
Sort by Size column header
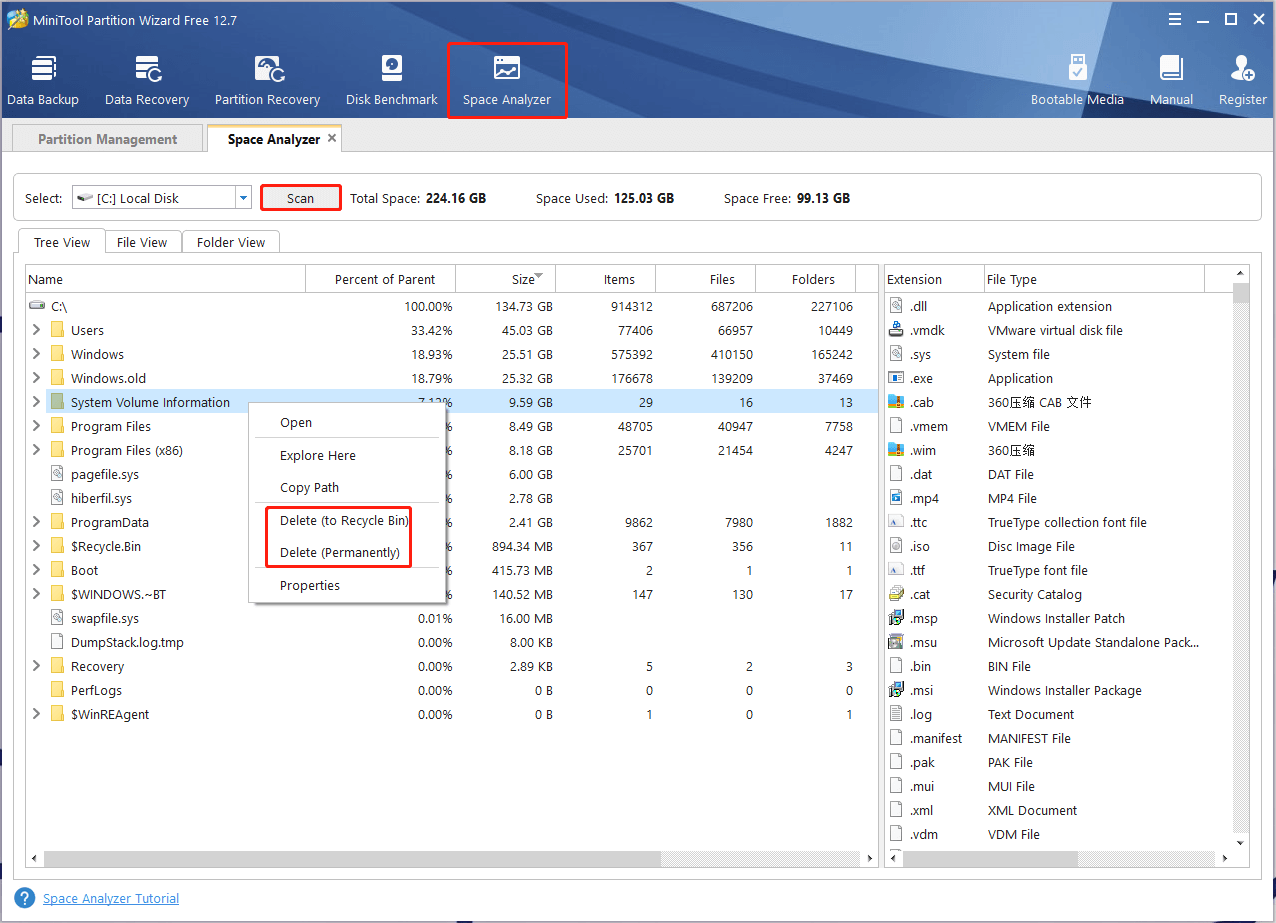pyautogui.click(x=505, y=279)
